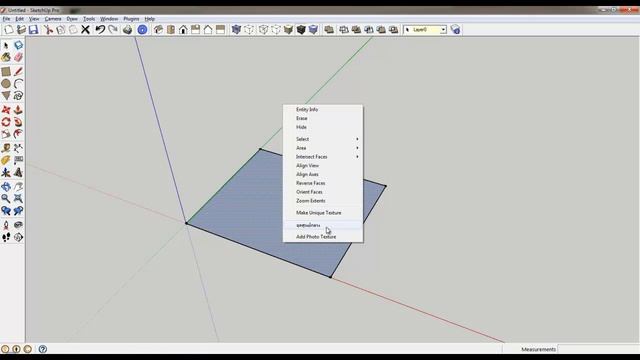
Task: Print the model via printer icon
Action: [127, 29]
